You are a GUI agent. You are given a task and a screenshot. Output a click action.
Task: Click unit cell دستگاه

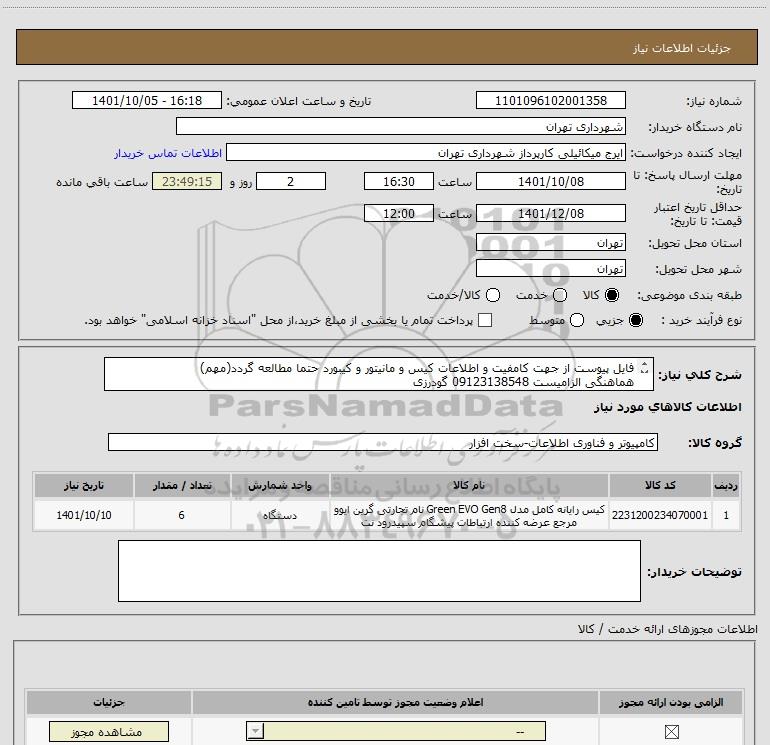tap(280, 515)
